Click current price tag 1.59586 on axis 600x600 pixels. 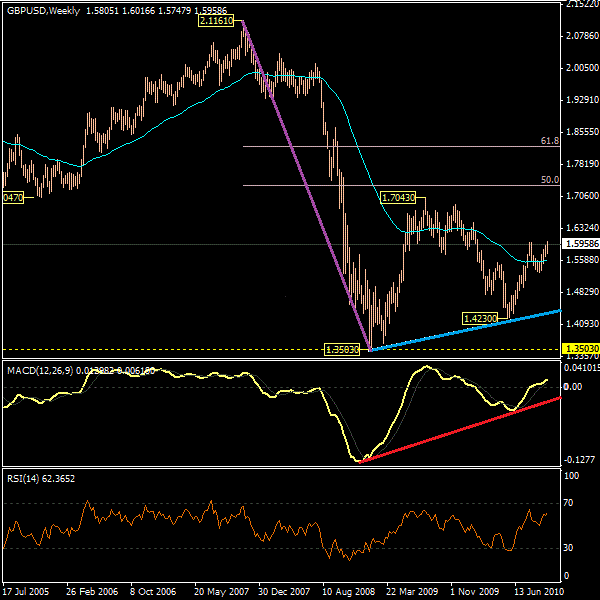tap(580, 243)
